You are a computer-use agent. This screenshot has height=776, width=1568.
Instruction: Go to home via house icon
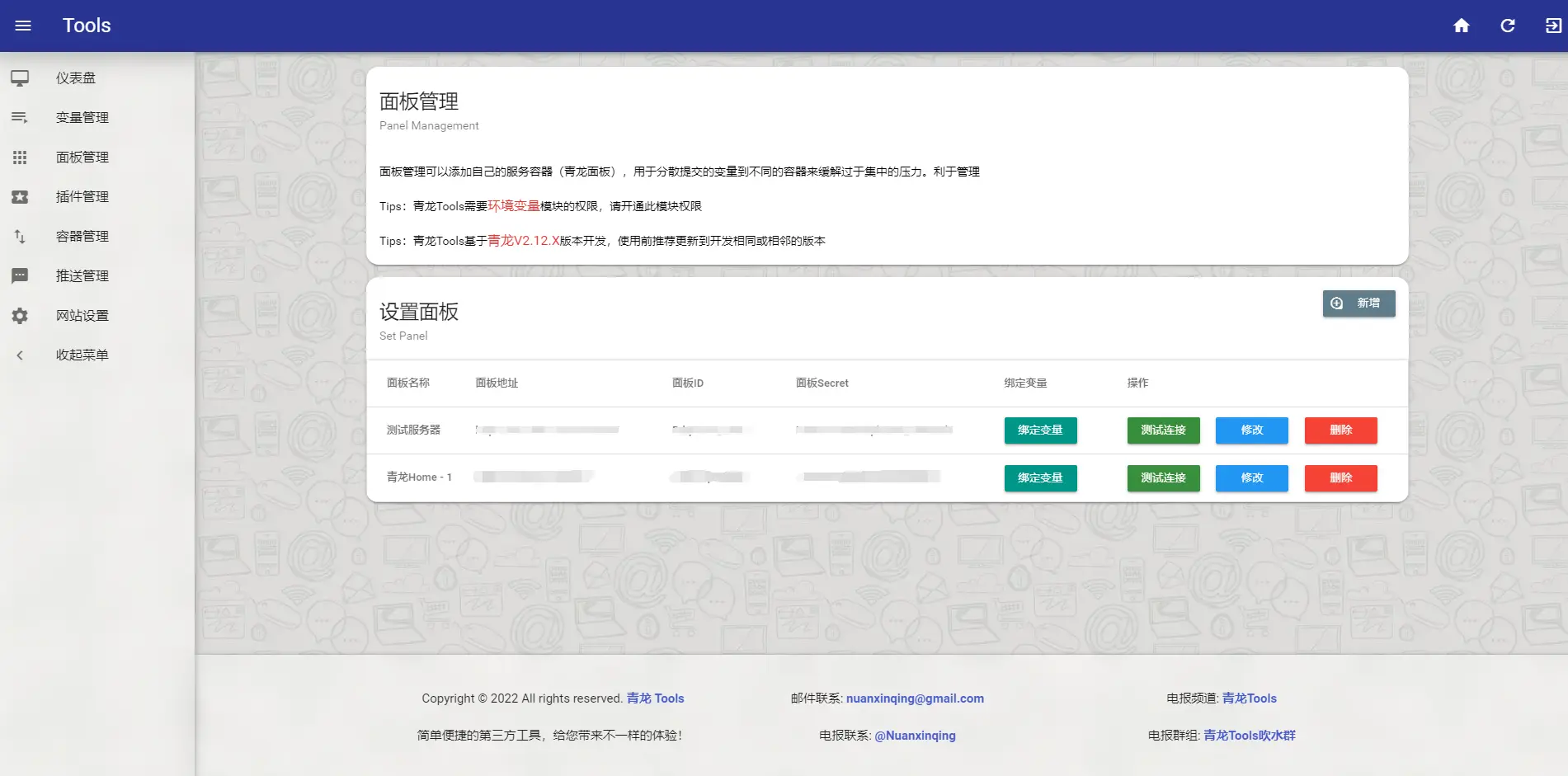click(1462, 26)
